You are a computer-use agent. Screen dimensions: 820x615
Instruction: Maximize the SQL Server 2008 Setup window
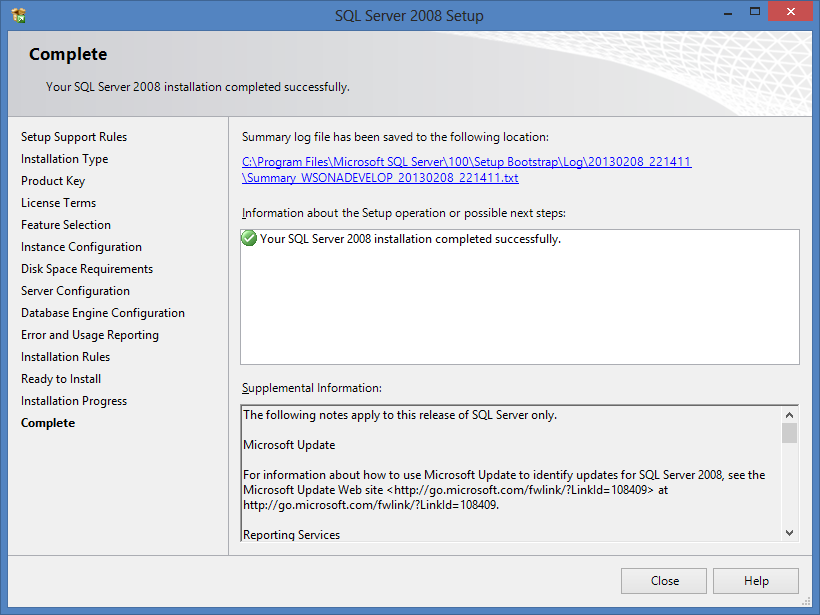click(x=754, y=12)
